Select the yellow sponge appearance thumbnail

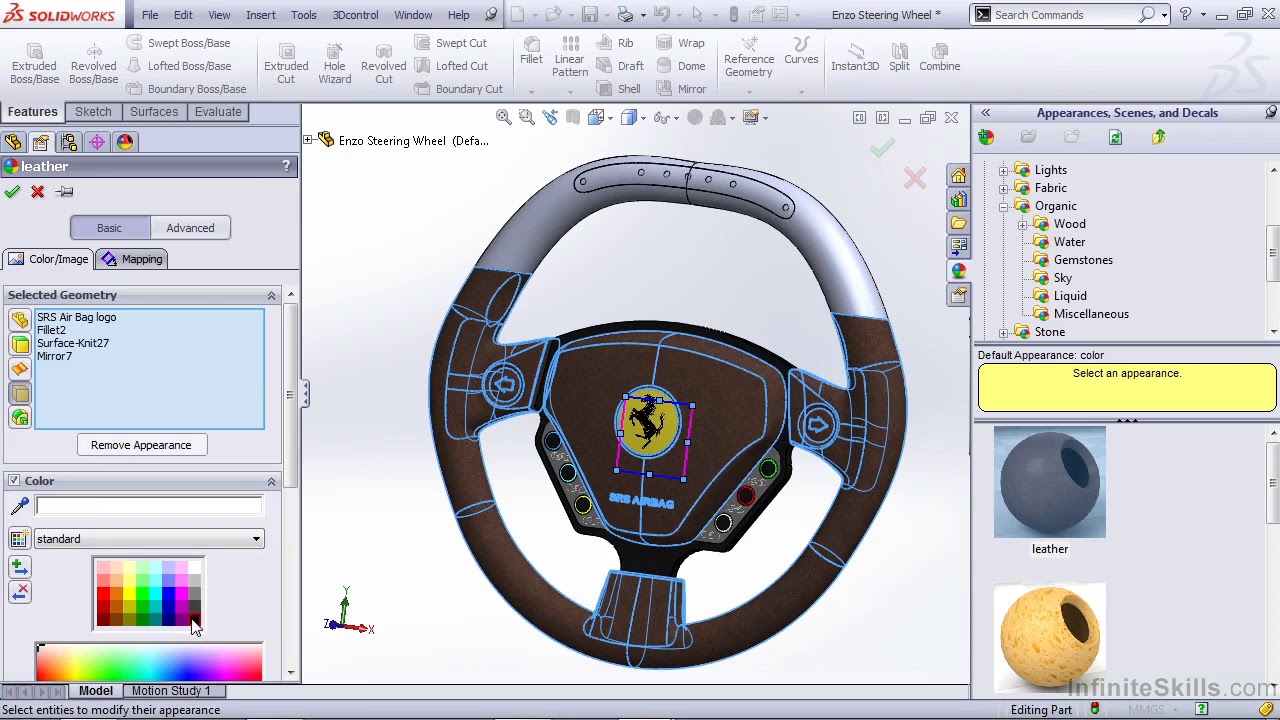coord(1050,636)
